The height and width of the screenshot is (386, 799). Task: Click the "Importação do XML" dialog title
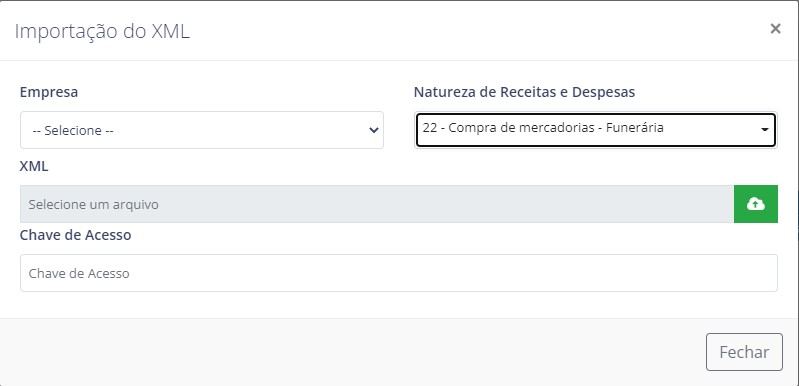coord(102,31)
